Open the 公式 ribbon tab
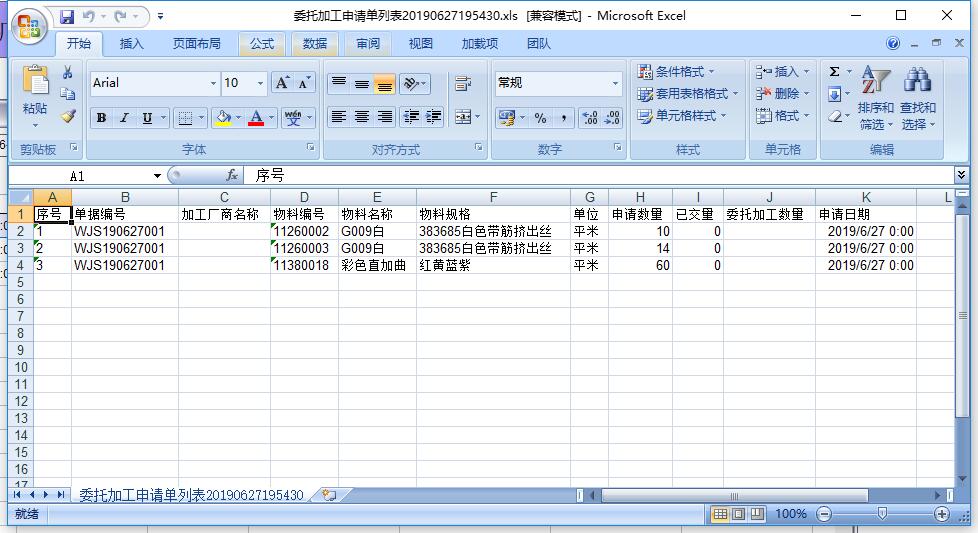978x533 pixels. coord(262,44)
